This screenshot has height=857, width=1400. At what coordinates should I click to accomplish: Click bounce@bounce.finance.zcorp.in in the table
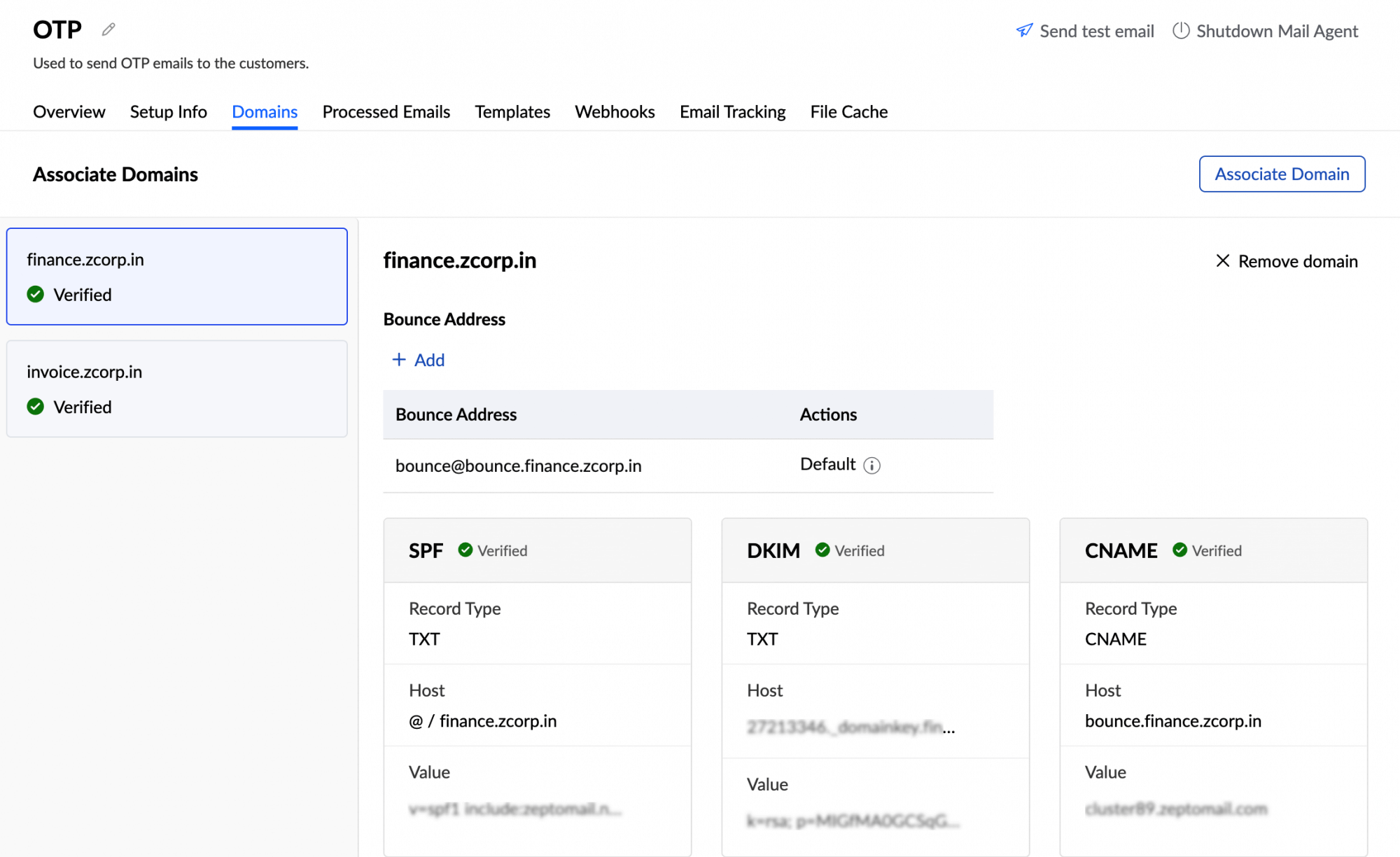pyautogui.click(x=519, y=465)
